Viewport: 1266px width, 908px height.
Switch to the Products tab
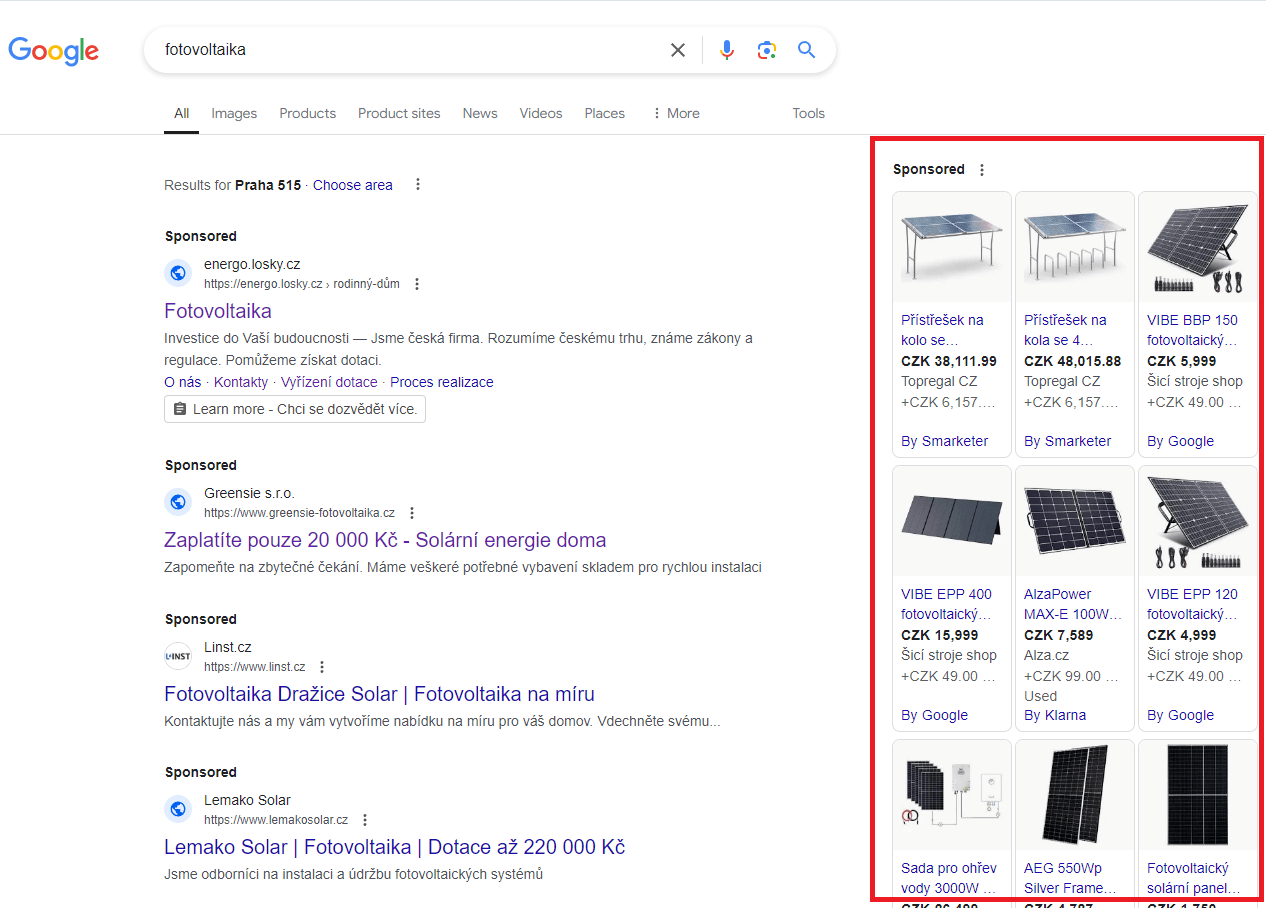(x=307, y=113)
